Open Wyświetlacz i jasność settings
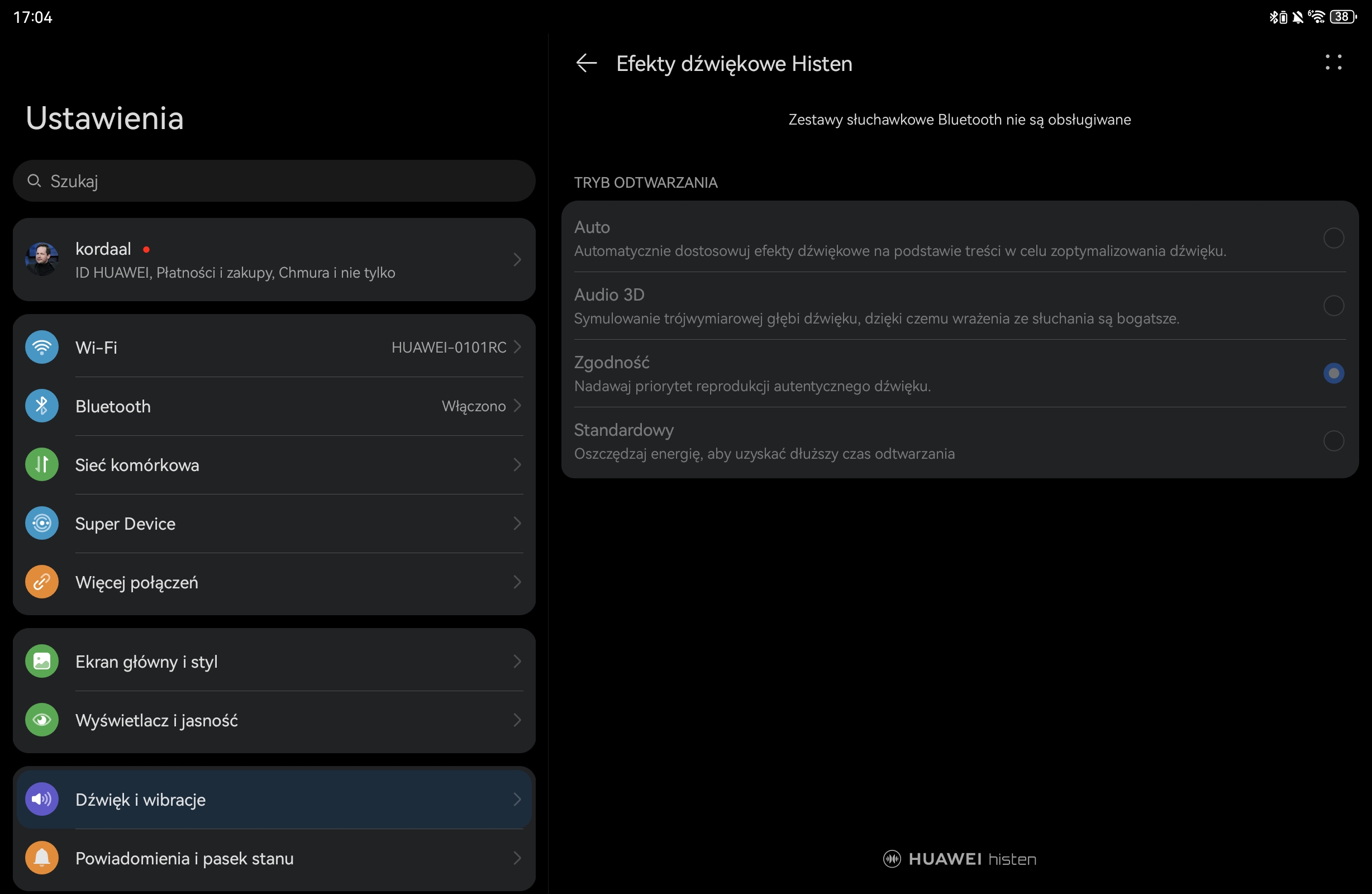The height and width of the screenshot is (894, 1372). pos(274,720)
